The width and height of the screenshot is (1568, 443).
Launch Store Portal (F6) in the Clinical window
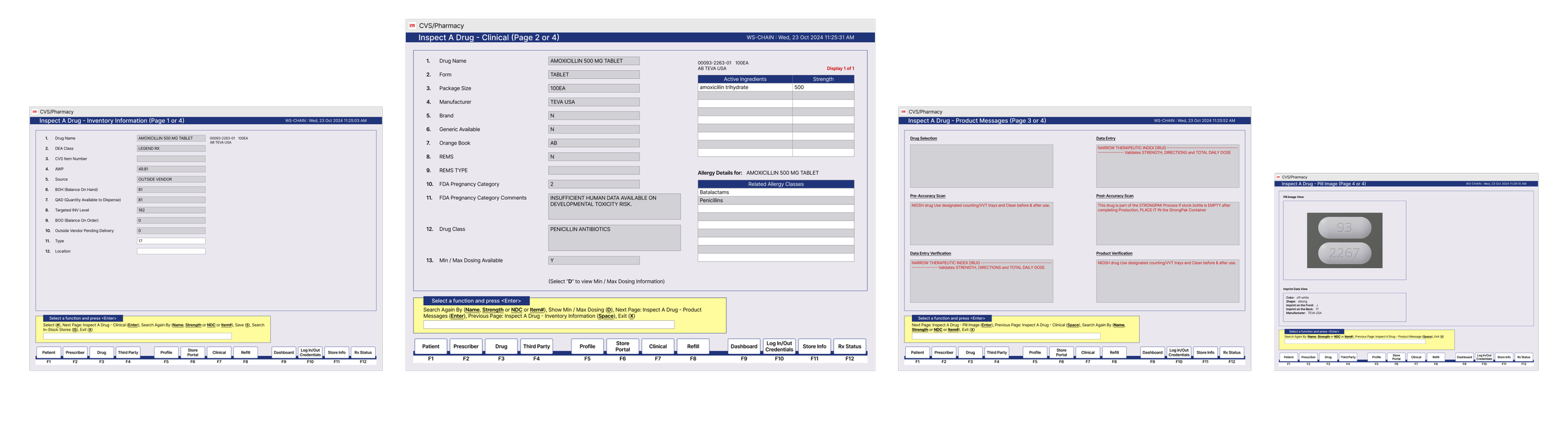tap(623, 347)
